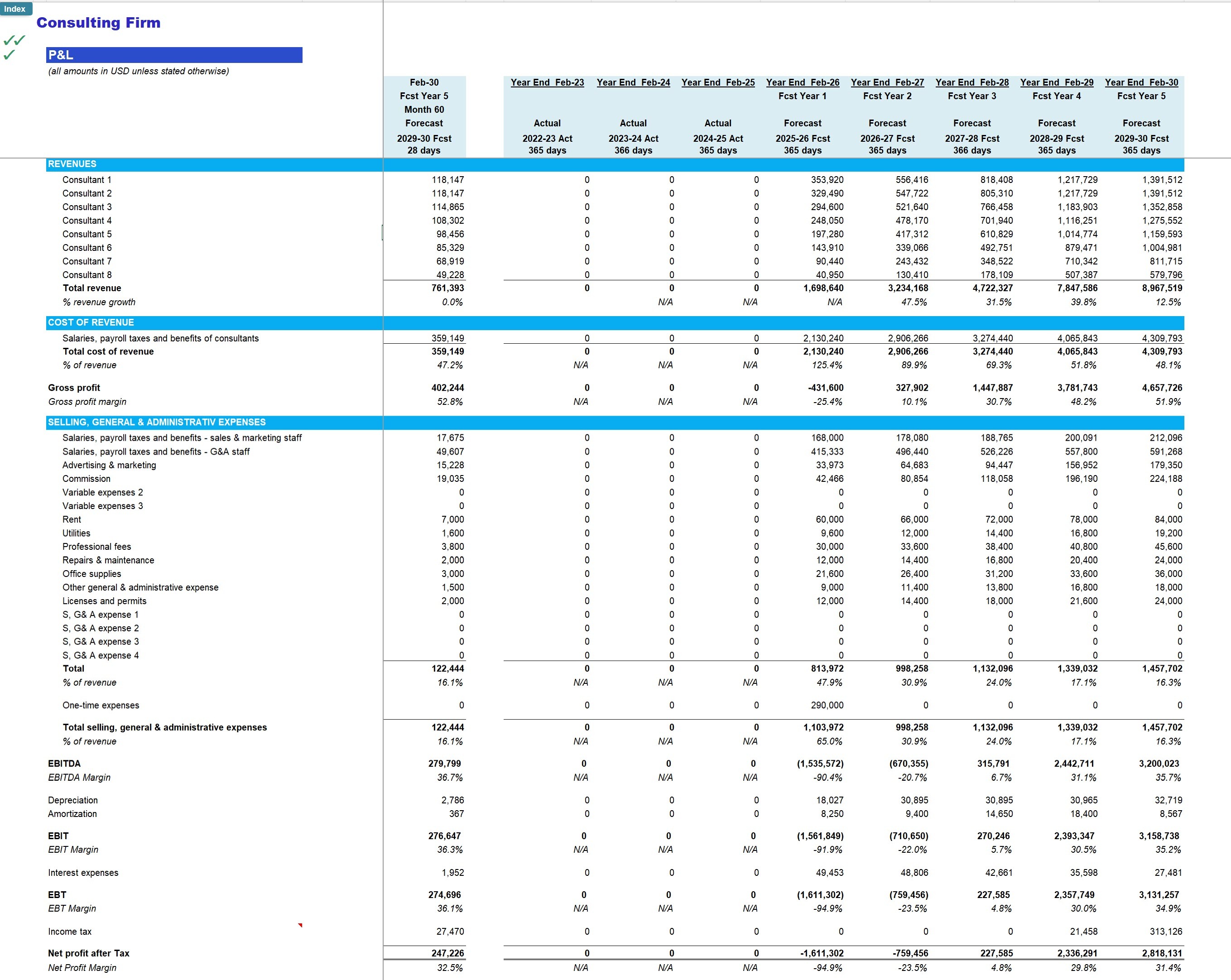Click the Interest expenses value 49,453
The height and width of the screenshot is (980, 1231).
coord(829,873)
